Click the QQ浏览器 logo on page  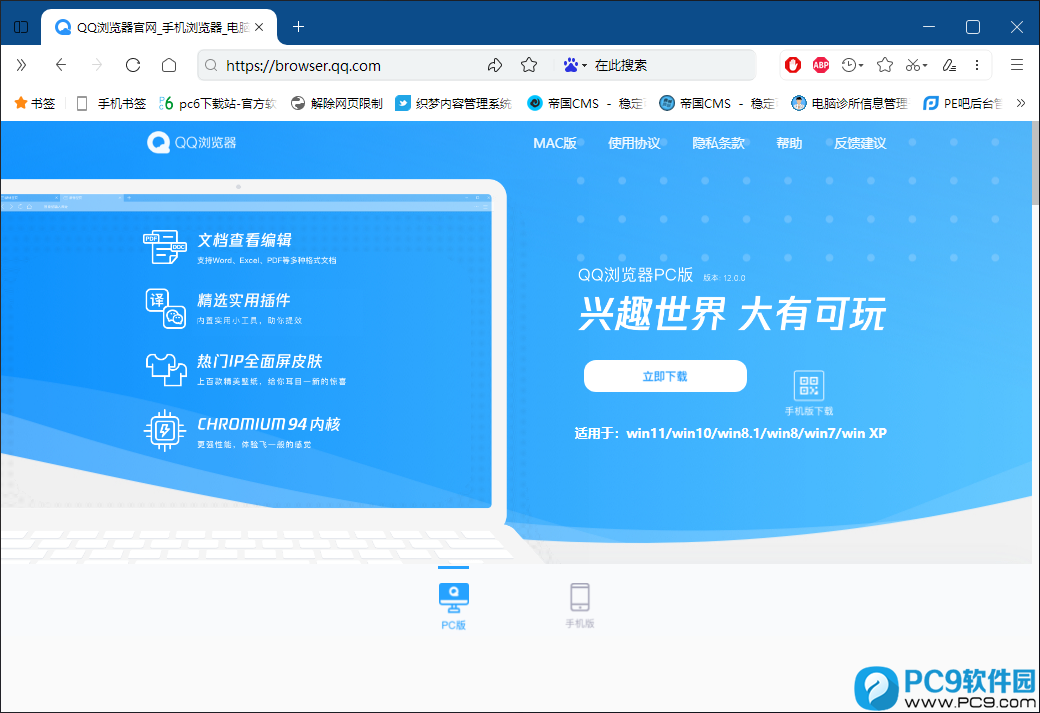coord(192,143)
